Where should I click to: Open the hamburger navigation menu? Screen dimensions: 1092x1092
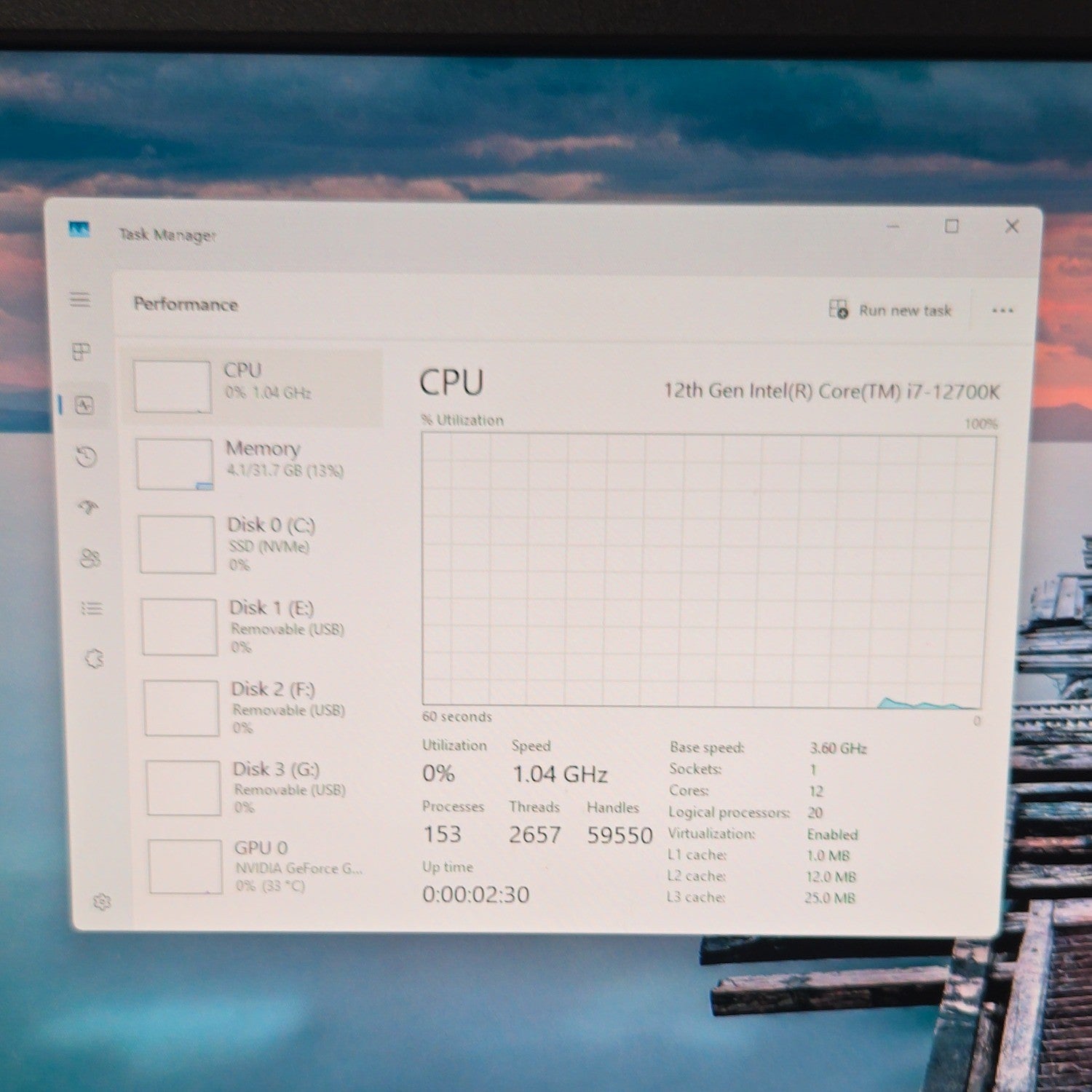80,299
